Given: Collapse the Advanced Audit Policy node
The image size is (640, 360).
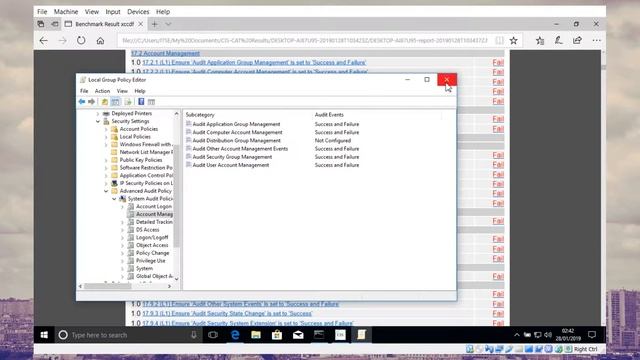Looking at the screenshot, I should [106, 191].
